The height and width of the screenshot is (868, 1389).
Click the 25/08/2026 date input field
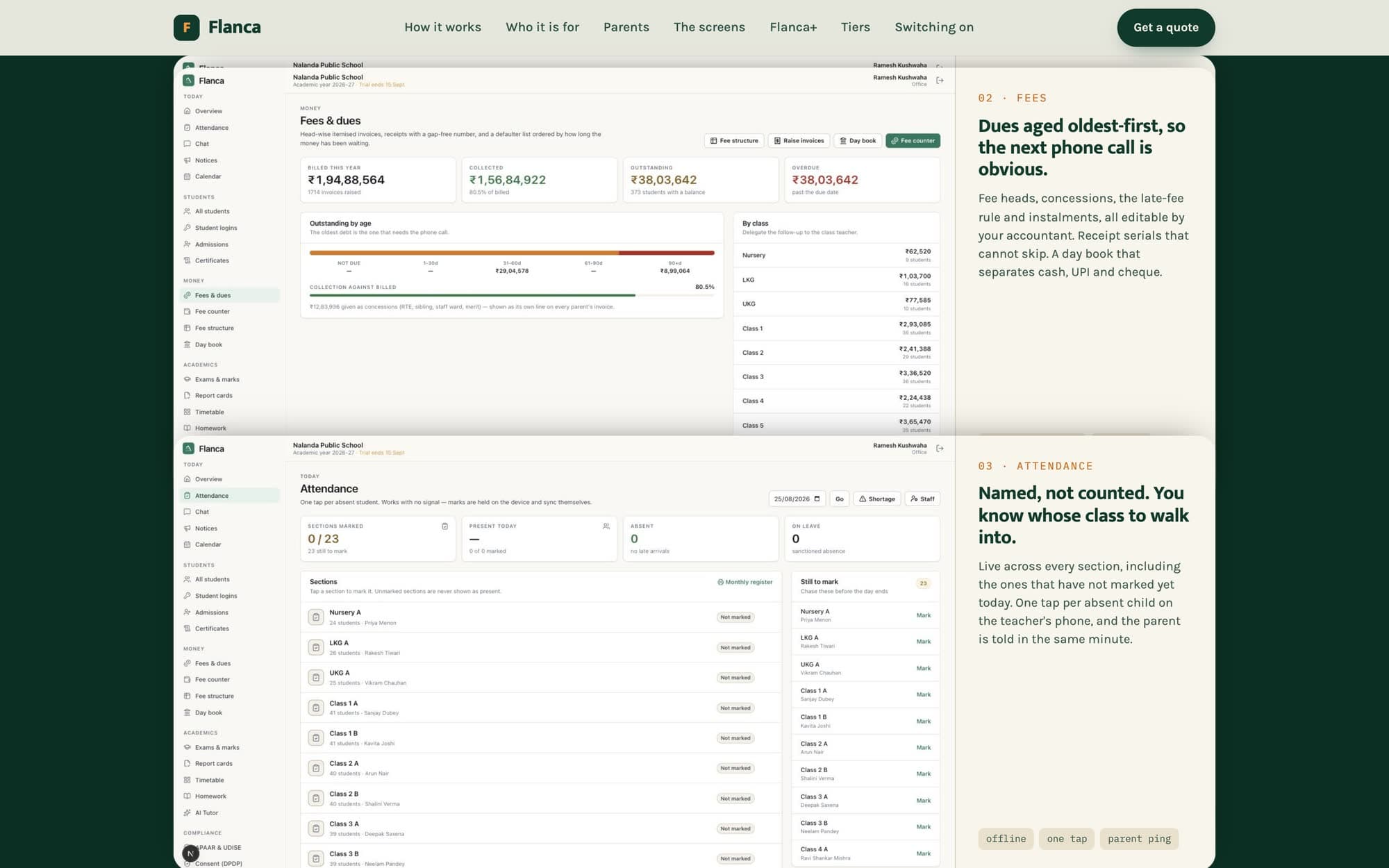click(x=797, y=499)
